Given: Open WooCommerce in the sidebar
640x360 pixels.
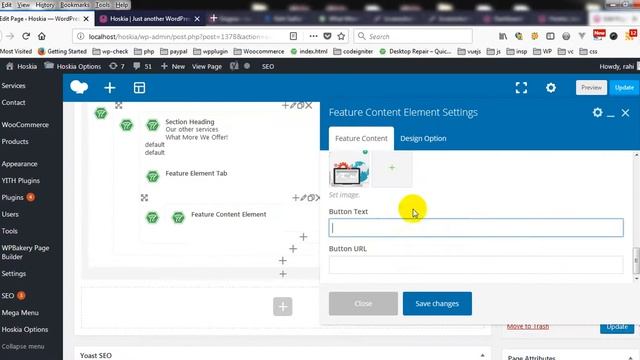Looking at the screenshot, I should 25,124.
